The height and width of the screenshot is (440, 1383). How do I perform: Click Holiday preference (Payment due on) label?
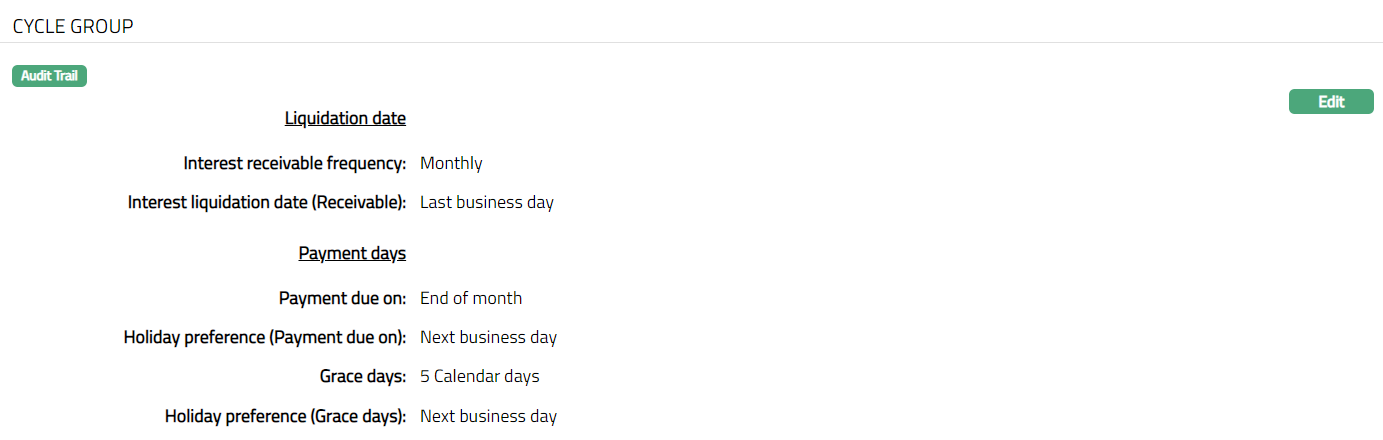coord(264,337)
